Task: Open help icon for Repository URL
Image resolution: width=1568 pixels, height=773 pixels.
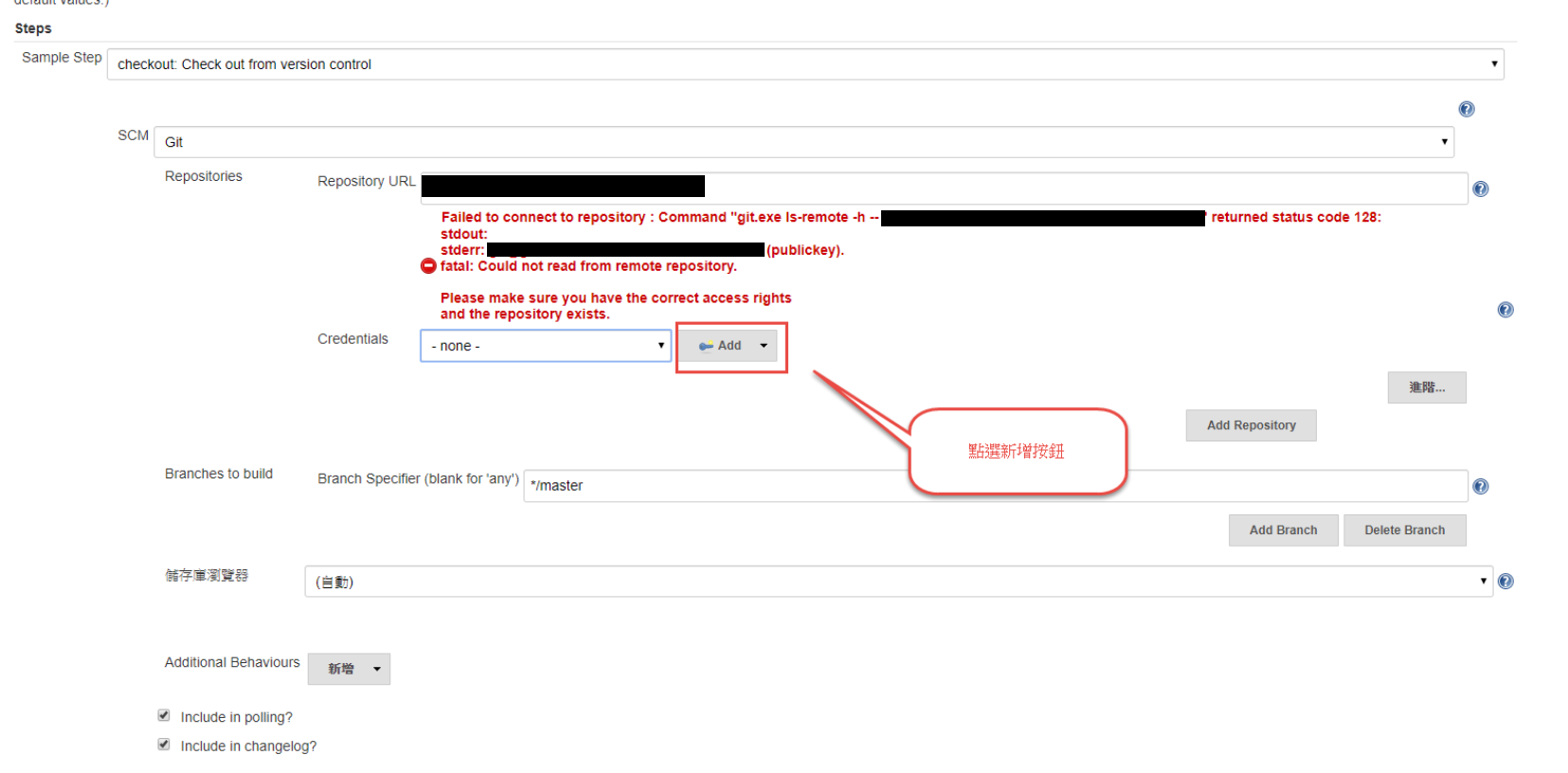Action: pos(1481,189)
